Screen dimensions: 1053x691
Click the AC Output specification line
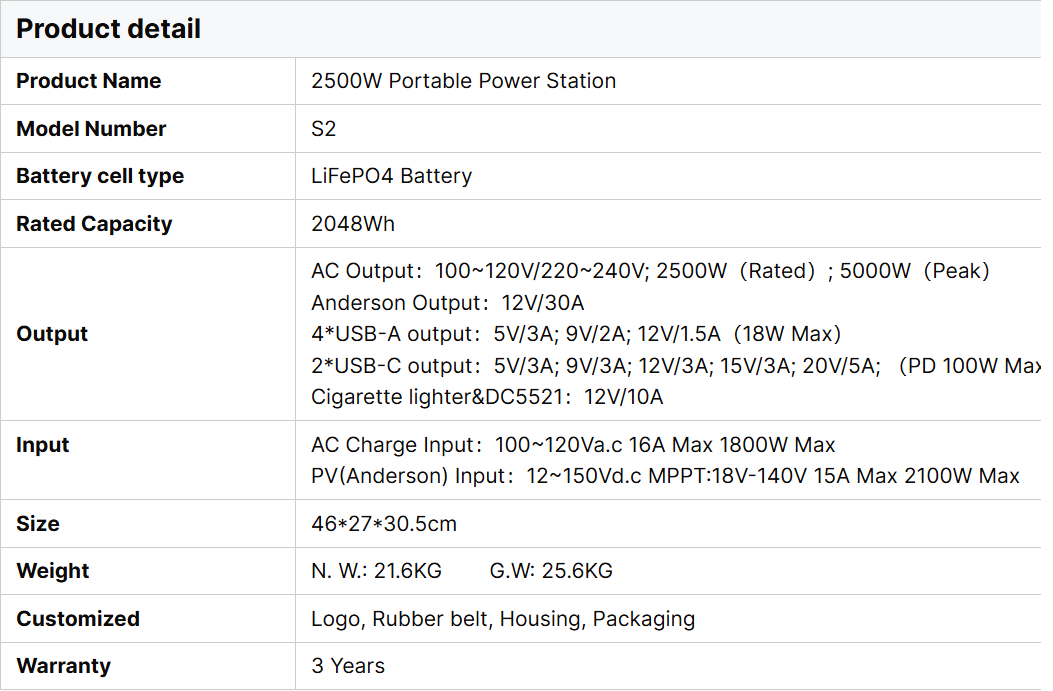tap(650, 271)
